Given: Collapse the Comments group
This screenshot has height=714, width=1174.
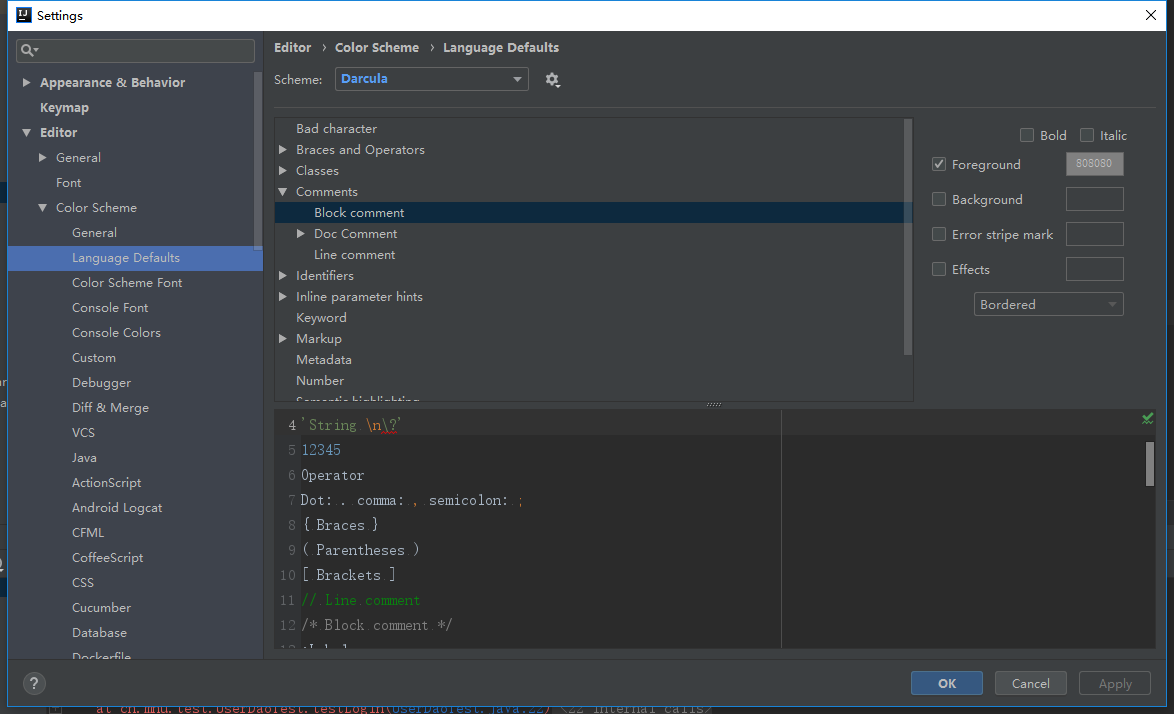Looking at the screenshot, I should pos(283,192).
